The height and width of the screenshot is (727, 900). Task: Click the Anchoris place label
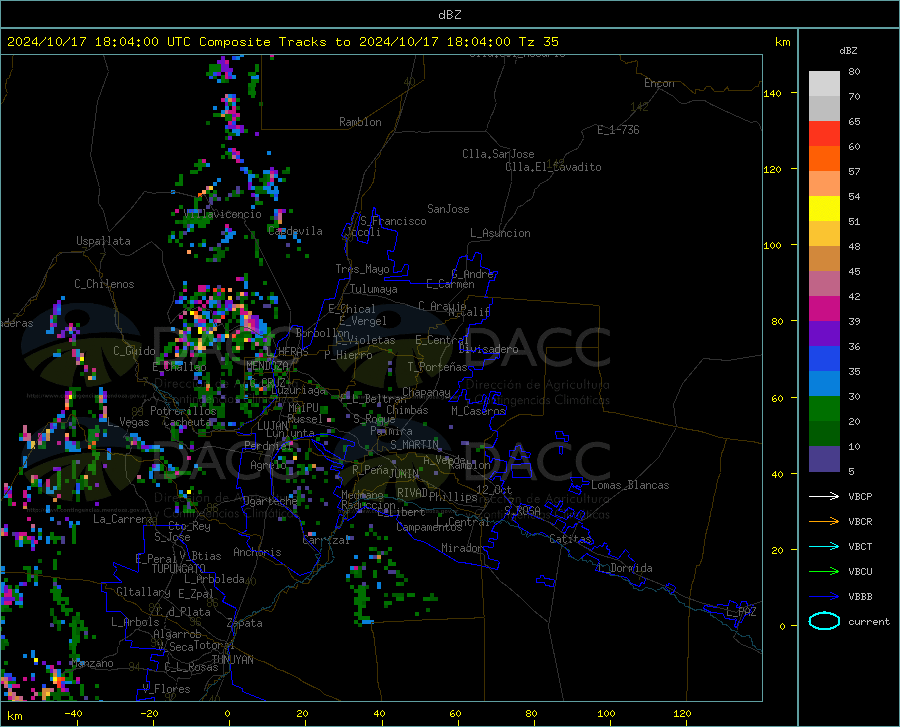(x=257, y=552)
